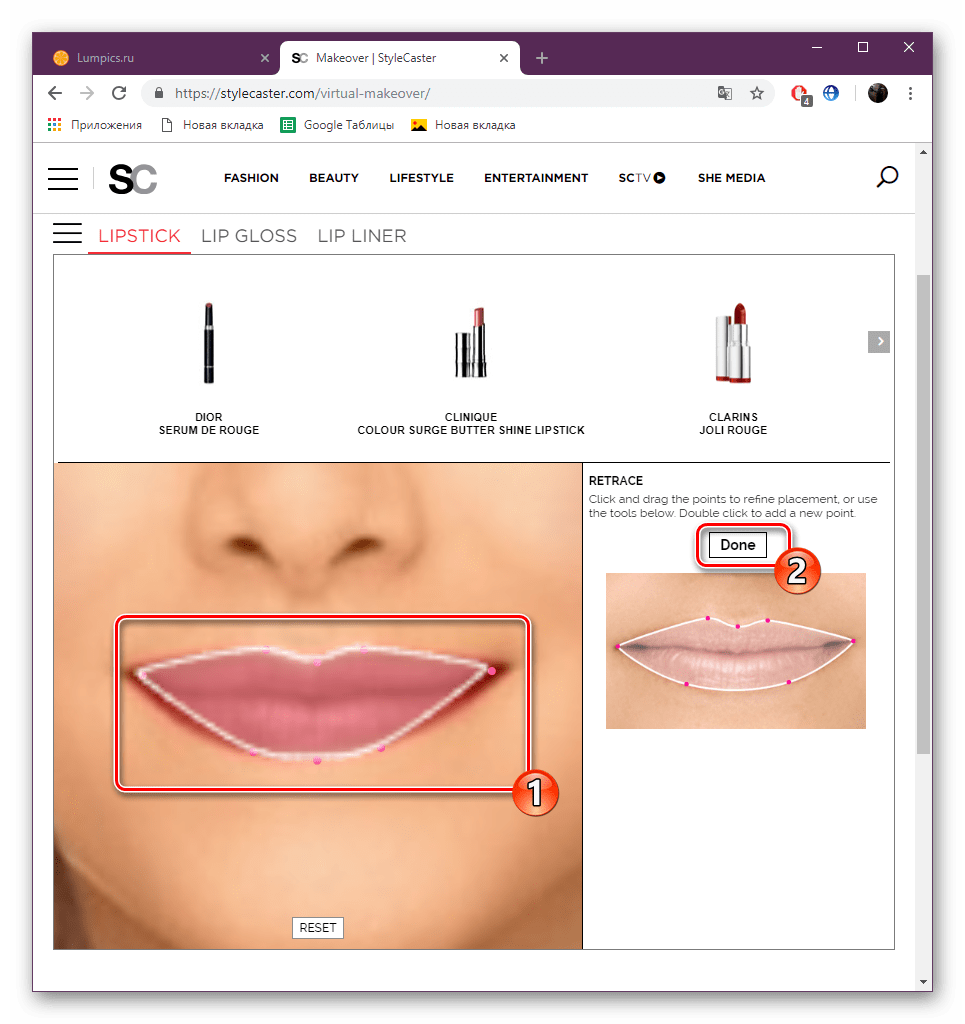Bookmark the page with the star icon

(x=757, y=92)
